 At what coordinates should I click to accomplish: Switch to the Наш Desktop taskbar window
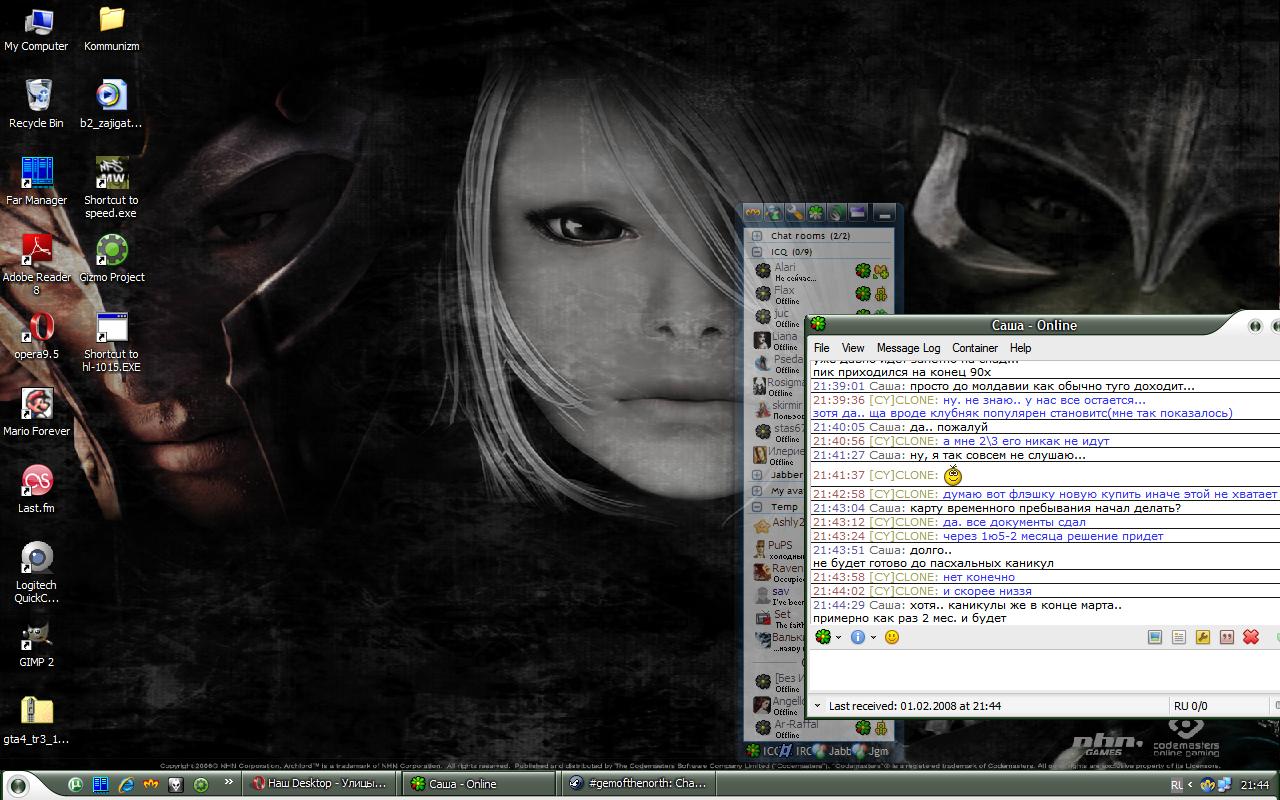[x=319, y=784]
